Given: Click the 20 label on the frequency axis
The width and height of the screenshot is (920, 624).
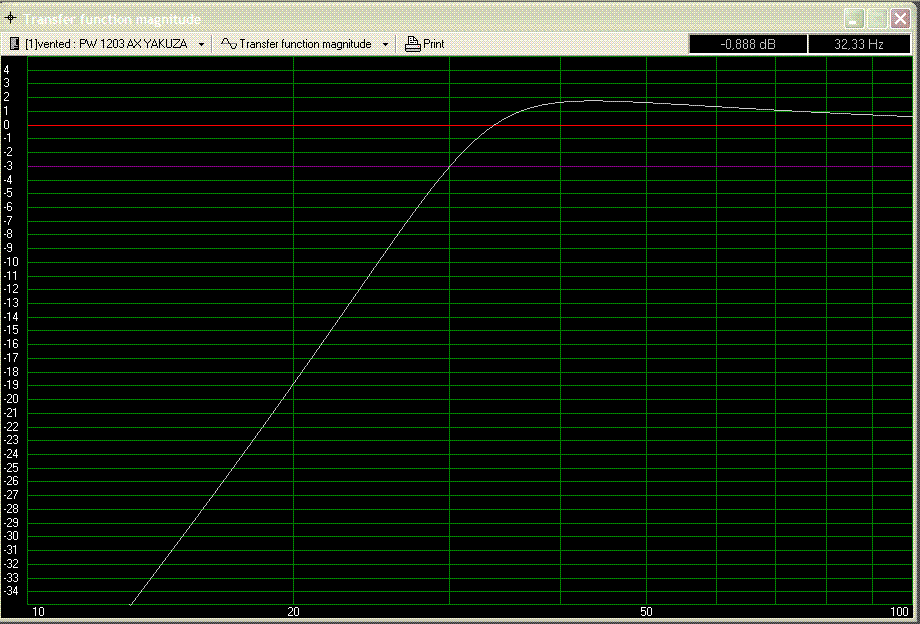Looking at the screenshot, I should (293, 612).
